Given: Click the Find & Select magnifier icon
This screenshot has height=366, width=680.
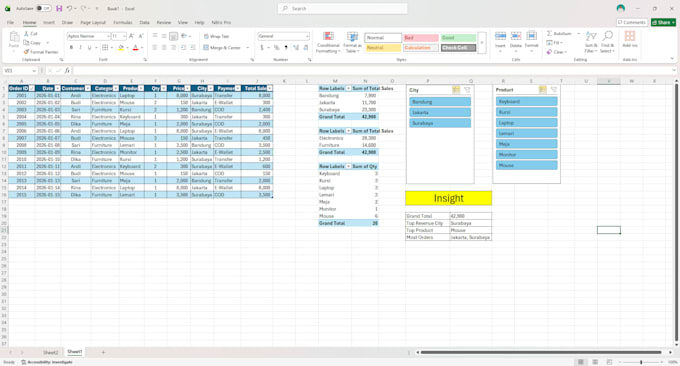Looking at the screenshot, I should (x=608, y=36).
